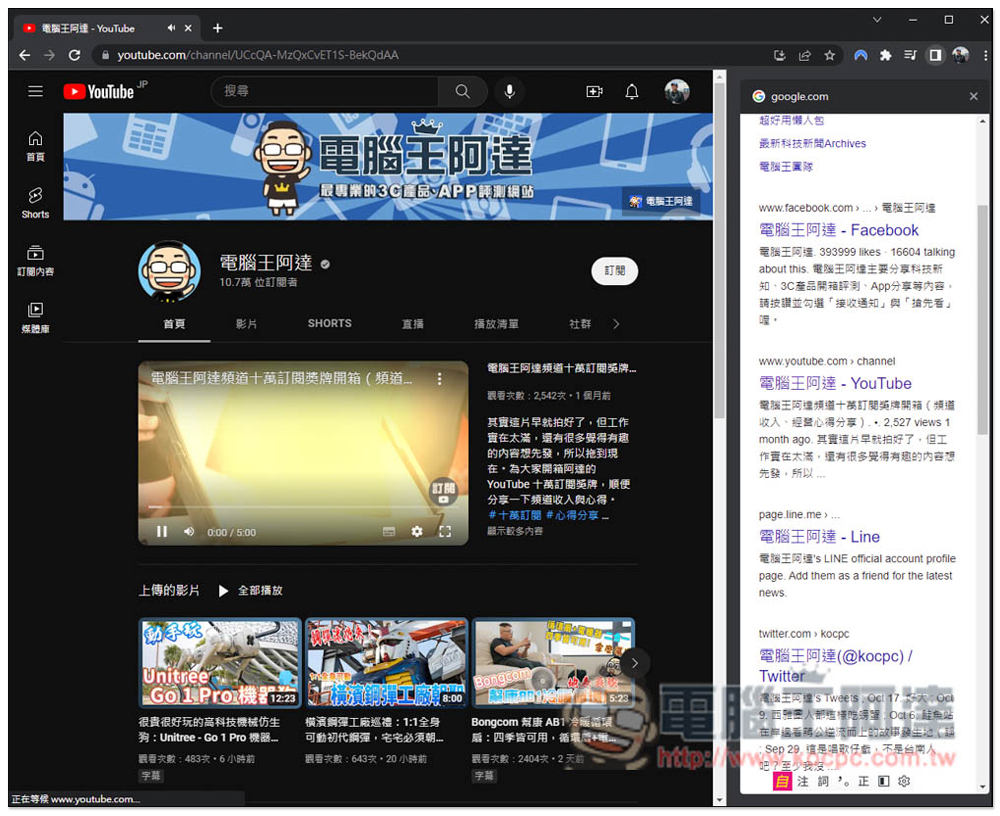Click the 電腦王阿達 channel avatar
1000x816 pixels.
169,271
